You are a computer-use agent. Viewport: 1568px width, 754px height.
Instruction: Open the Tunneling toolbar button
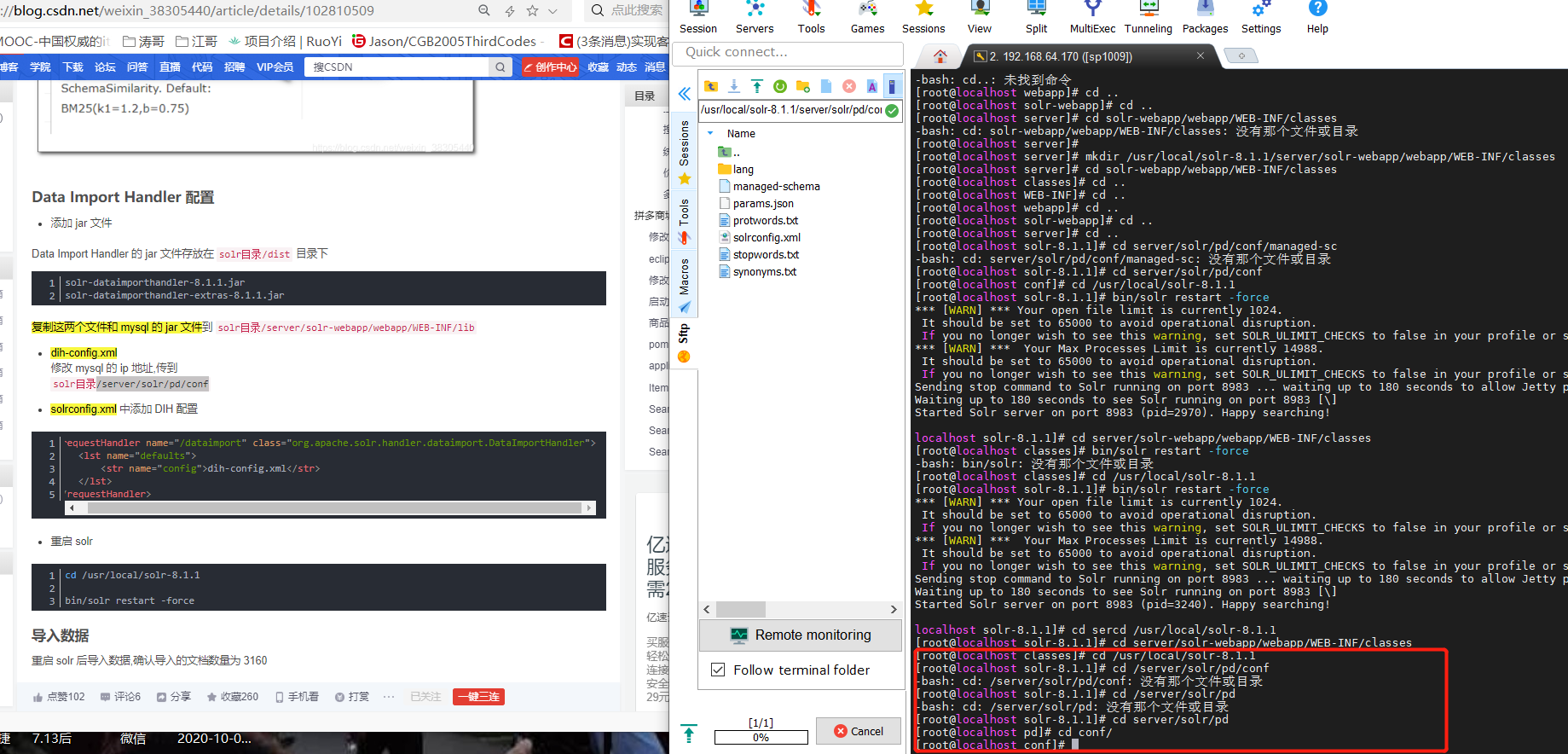pos(1149,17)
